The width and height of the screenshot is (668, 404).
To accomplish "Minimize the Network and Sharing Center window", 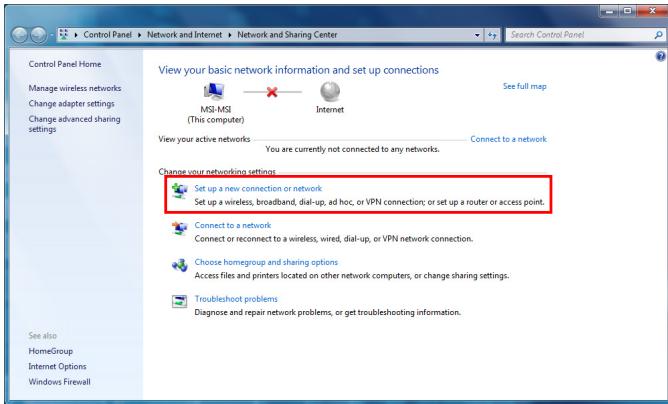I will (x=610, y=11).
